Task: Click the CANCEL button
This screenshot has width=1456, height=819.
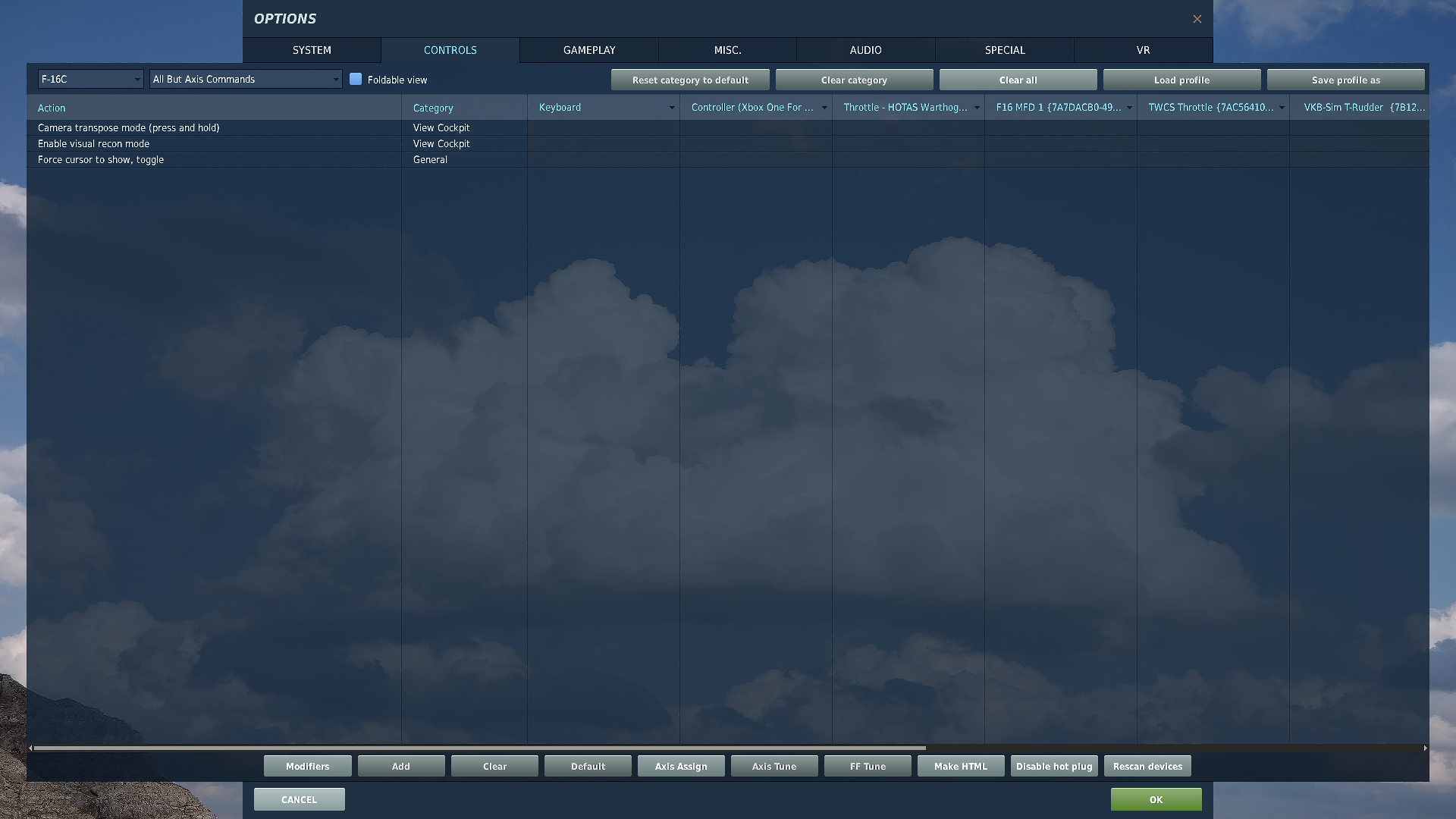Action: (299, 799)
